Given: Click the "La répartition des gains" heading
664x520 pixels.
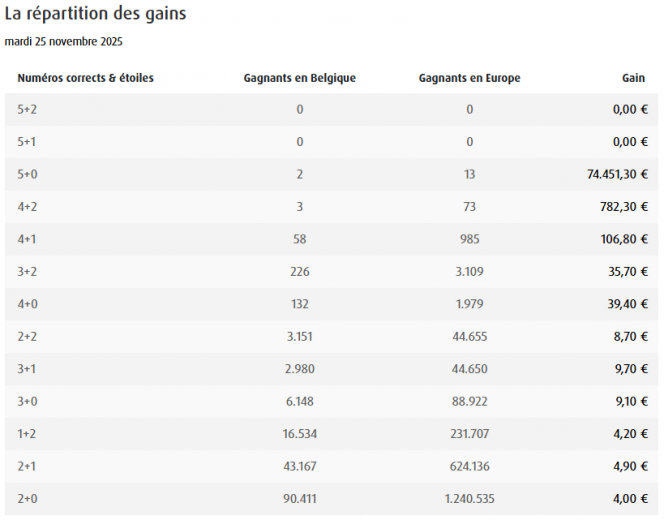Looking at the screenshot, I should coord(95,15).
